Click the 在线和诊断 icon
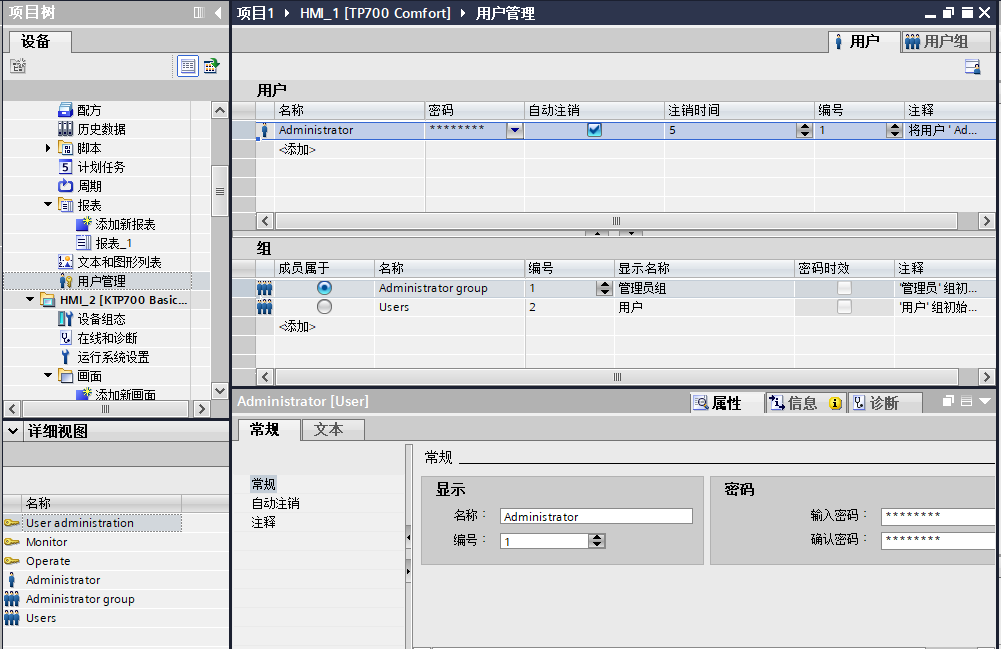Viewport: 1001px width, 649px height. [65, 338]
